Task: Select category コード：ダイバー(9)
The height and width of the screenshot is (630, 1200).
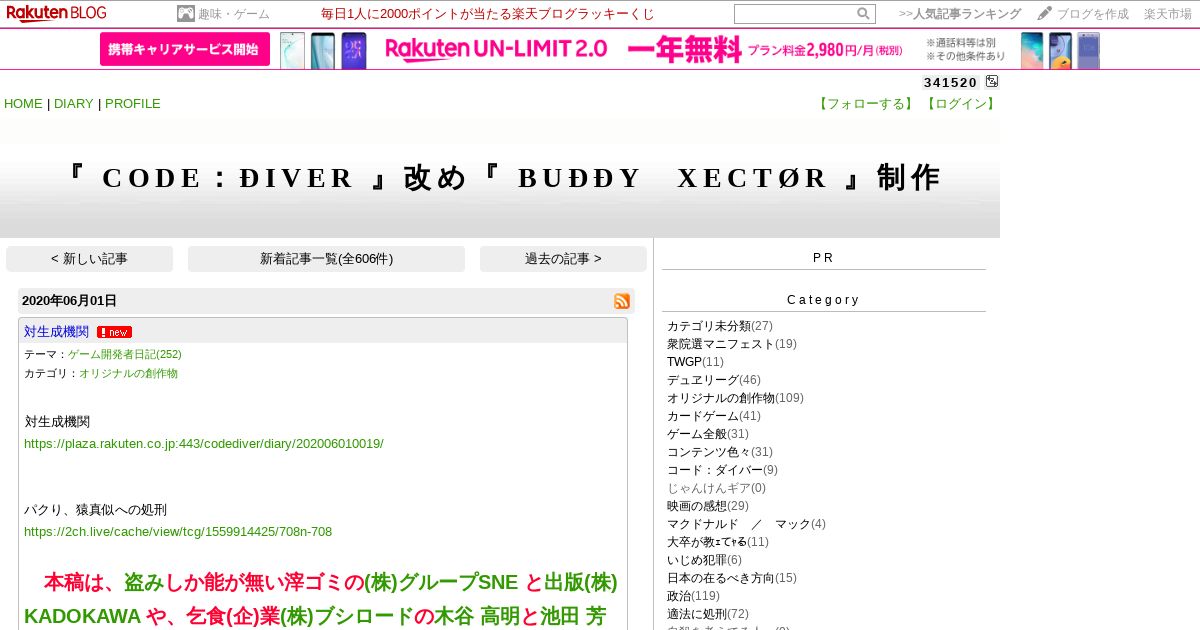Action: pos(722,470)
